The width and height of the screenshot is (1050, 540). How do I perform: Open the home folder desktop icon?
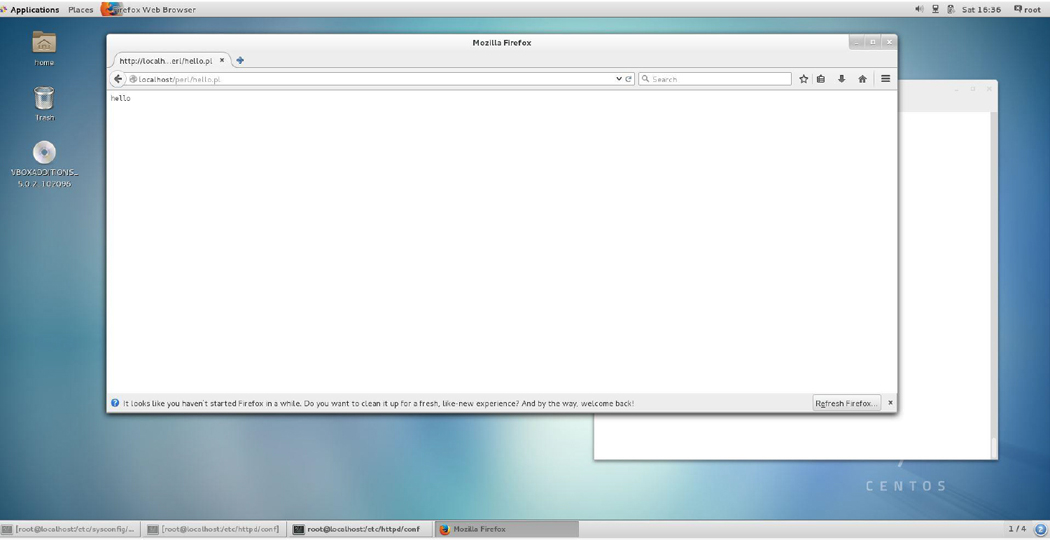[44, 48]
